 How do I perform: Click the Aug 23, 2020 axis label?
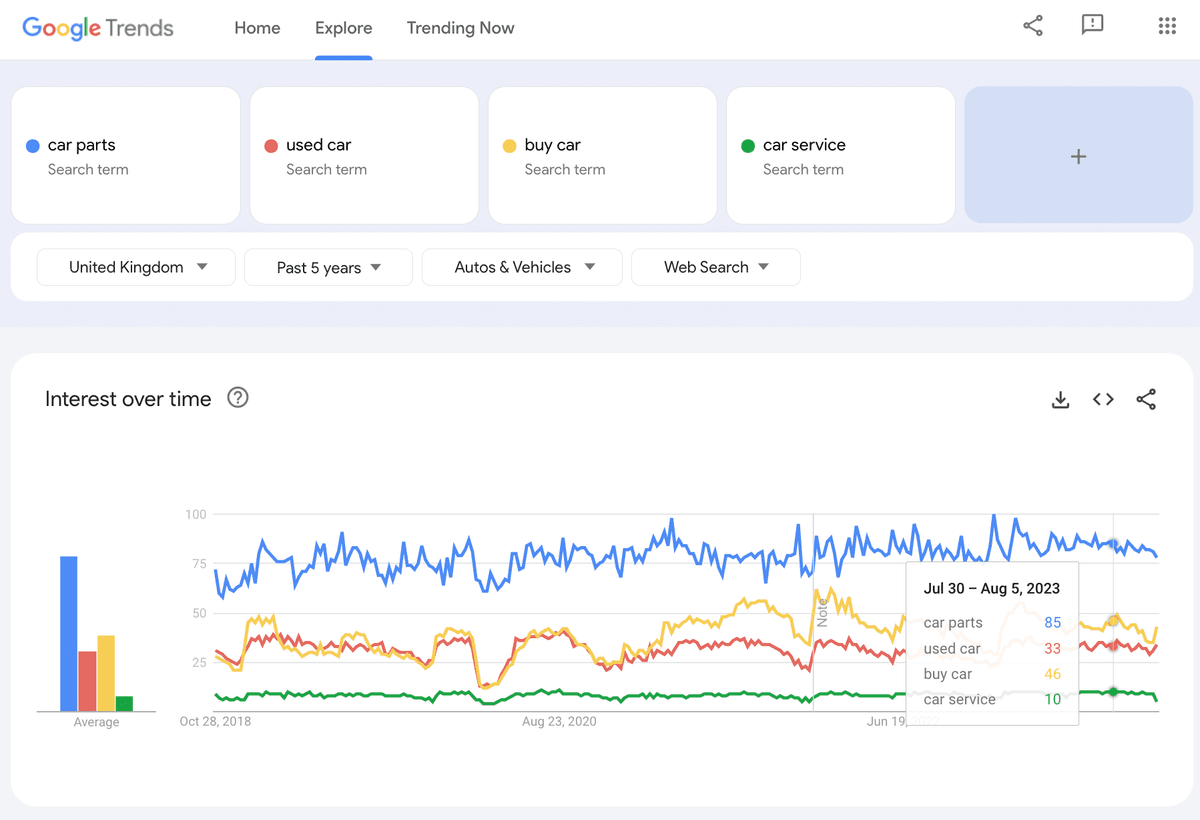[559, 721]
